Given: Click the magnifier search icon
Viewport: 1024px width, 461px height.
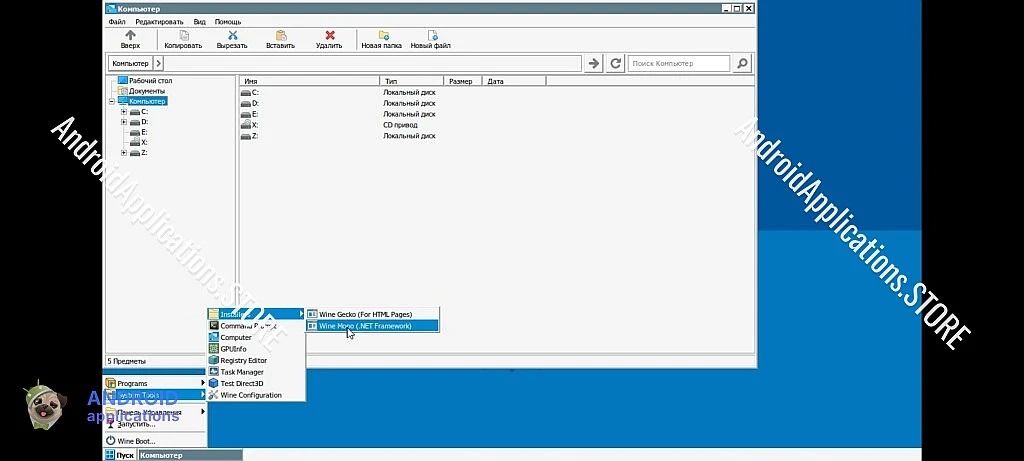Looking at the screenshot, I should click(741, 63).
